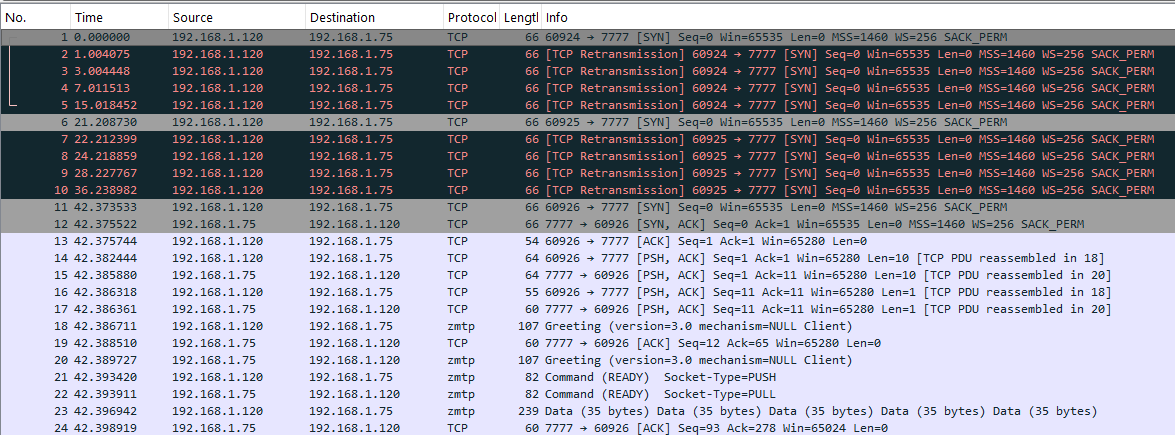Screen dimensions: 1175x435
Task: Click the Source column header
Action: tap(235, 17)
